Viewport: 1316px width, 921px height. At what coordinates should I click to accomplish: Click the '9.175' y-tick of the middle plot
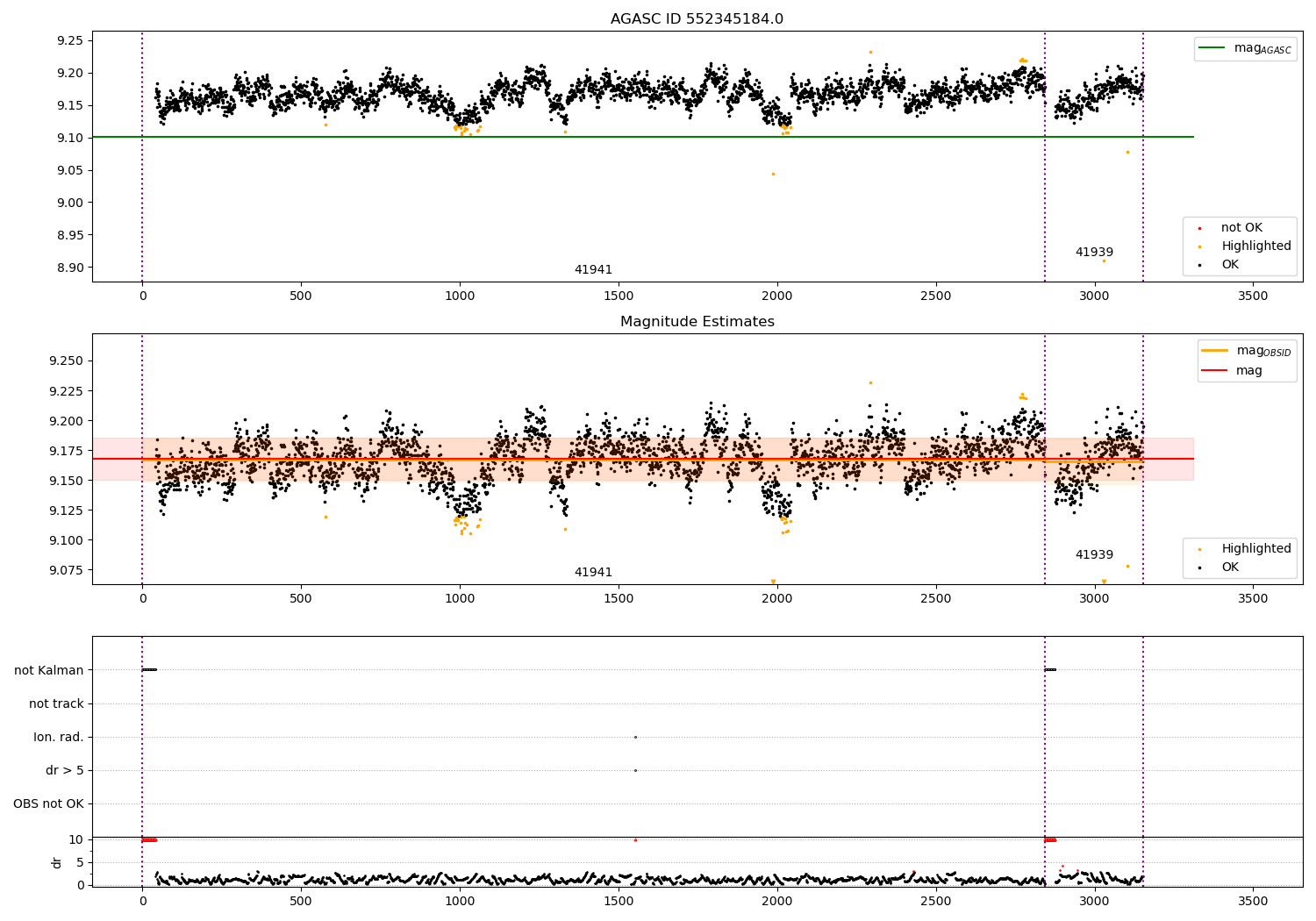pyautogui.click(x=66, y=452)
